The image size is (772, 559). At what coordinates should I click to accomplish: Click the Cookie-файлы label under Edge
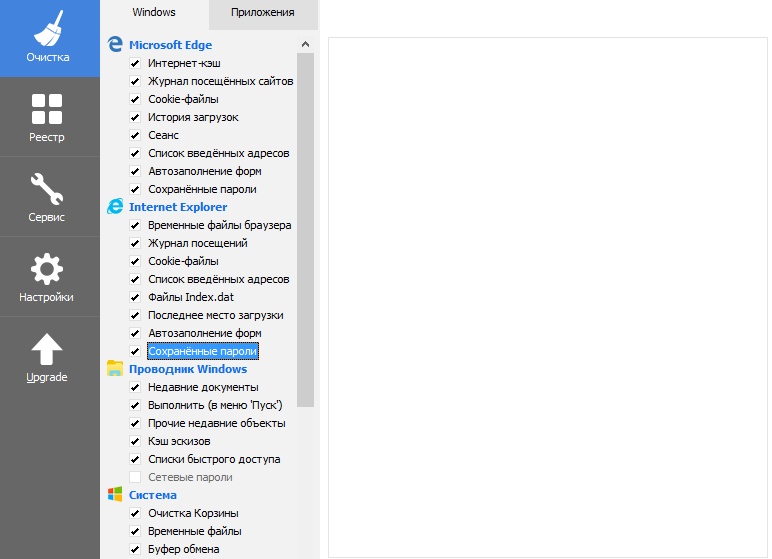[x=183, y=99]
